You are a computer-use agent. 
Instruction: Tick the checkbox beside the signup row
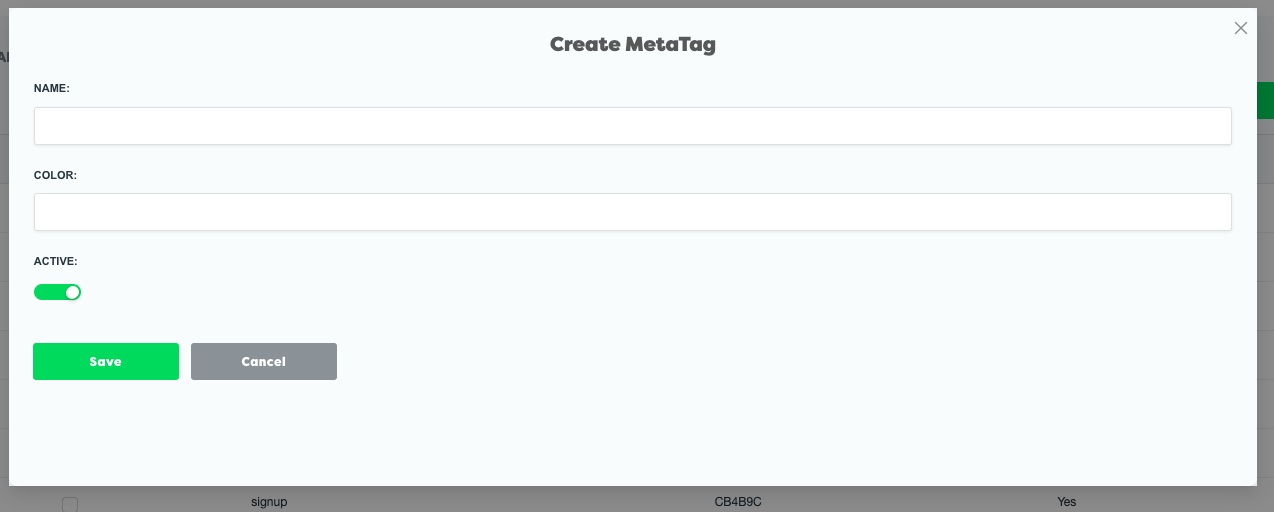[x=70, y=504]
